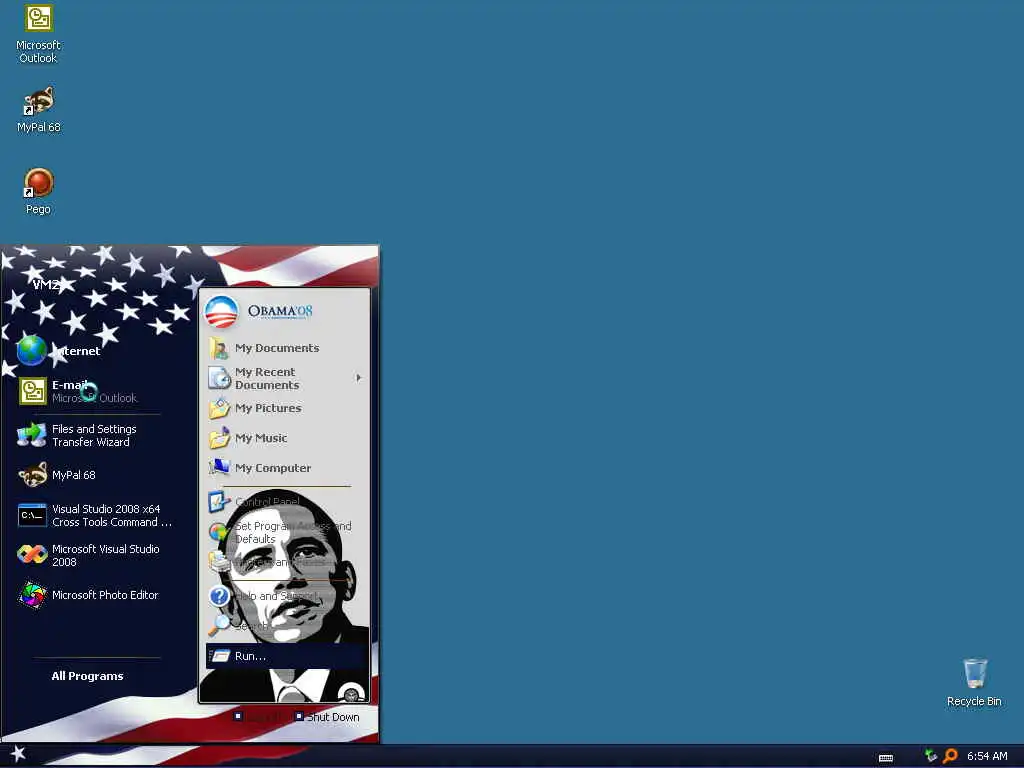Click the orange magnifier tray icon
The height and width of the screenshot is (768, 1024).
coord(950,756)
